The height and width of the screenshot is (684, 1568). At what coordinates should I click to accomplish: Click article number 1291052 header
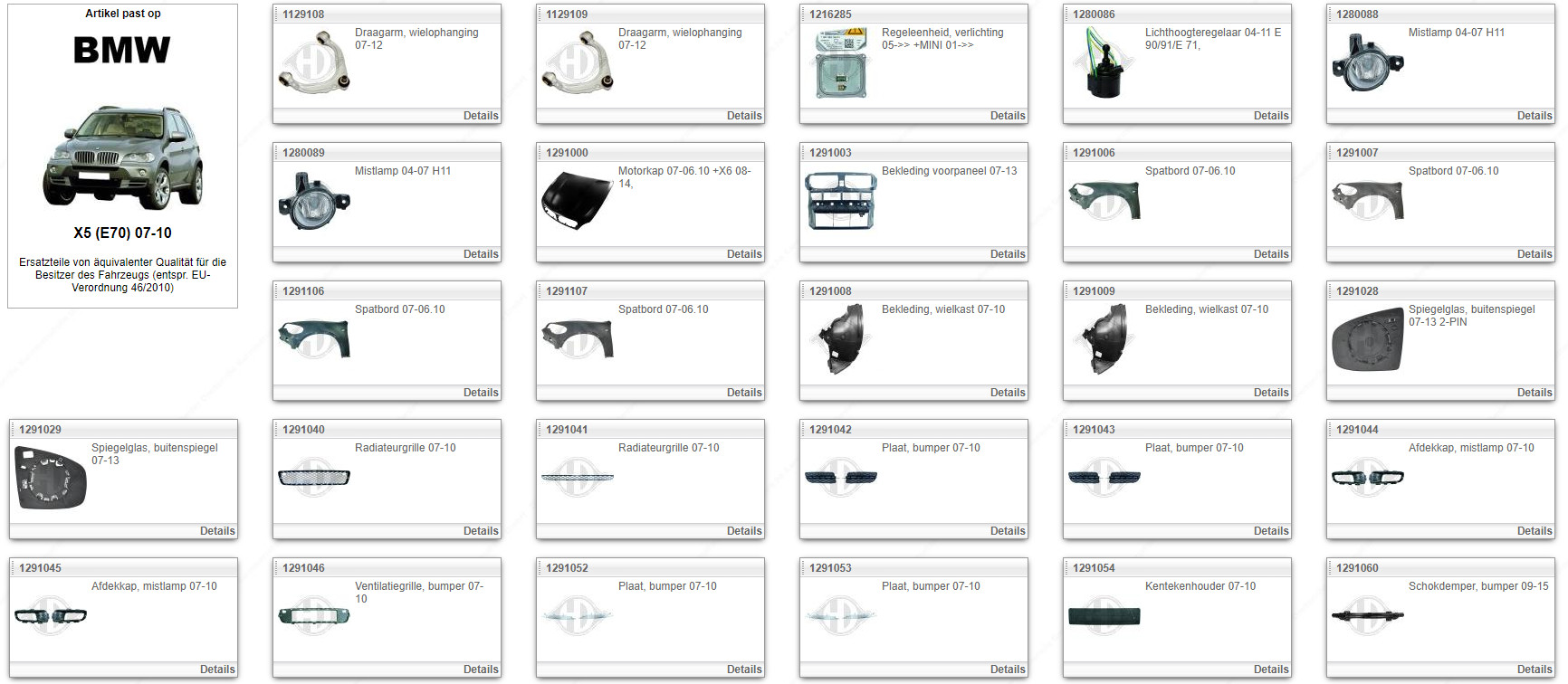(x=567, y=568)
